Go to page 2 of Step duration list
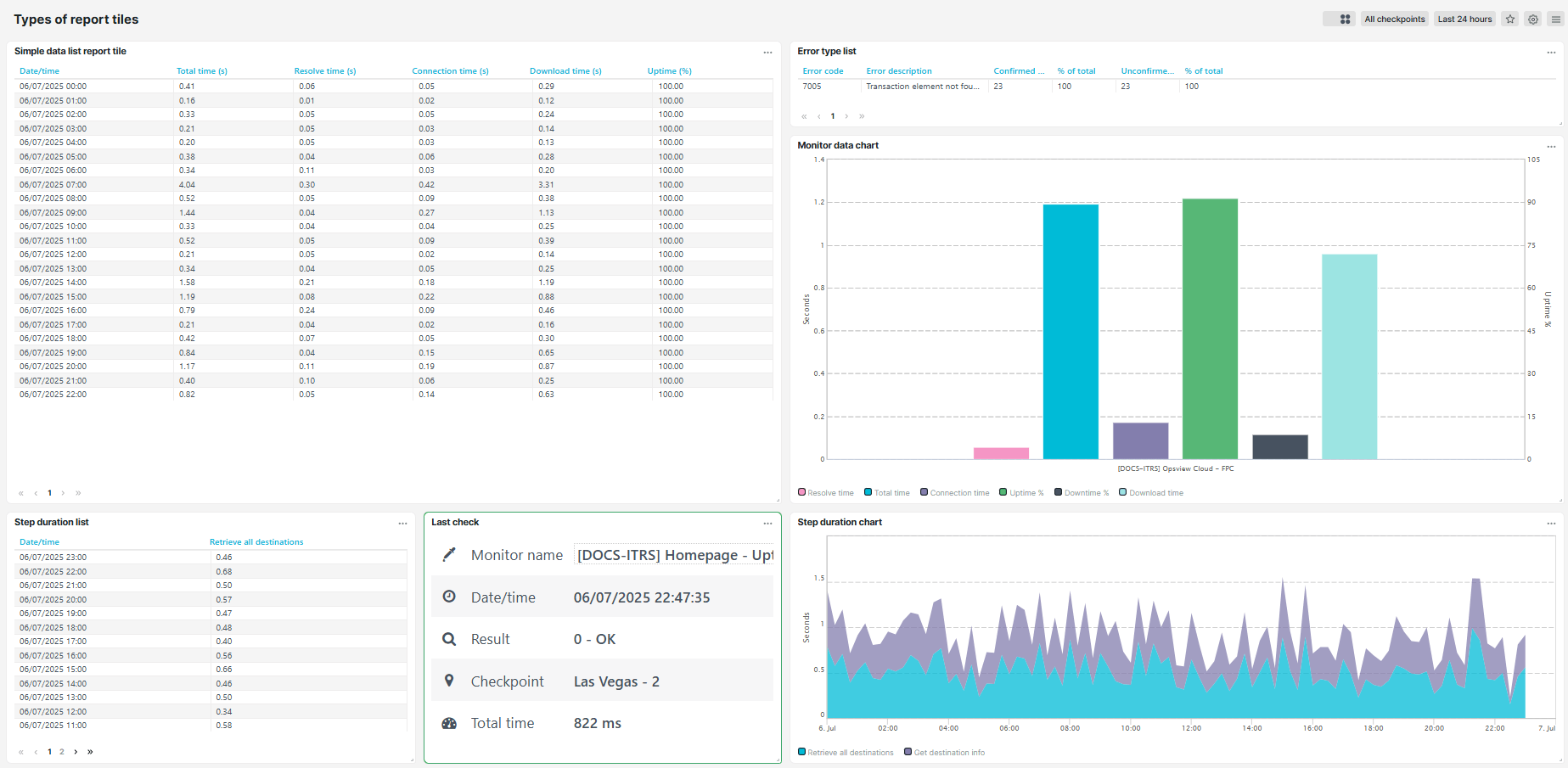Viewport: 1568px width, 768px height. [62, 752]
